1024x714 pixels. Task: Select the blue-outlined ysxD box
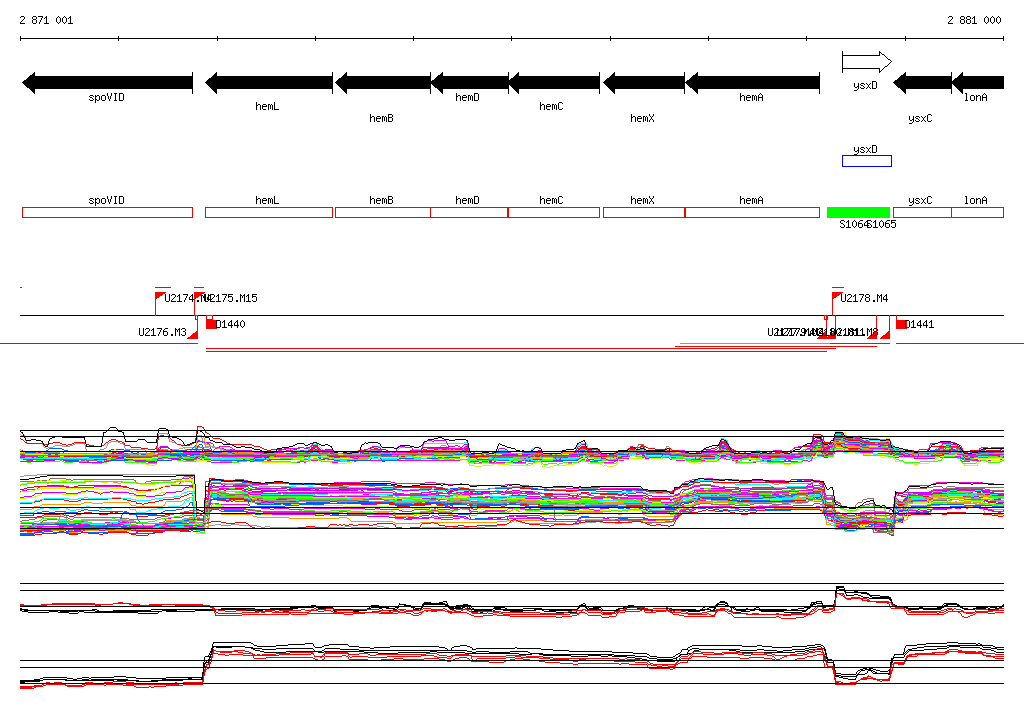coord(866,161)
